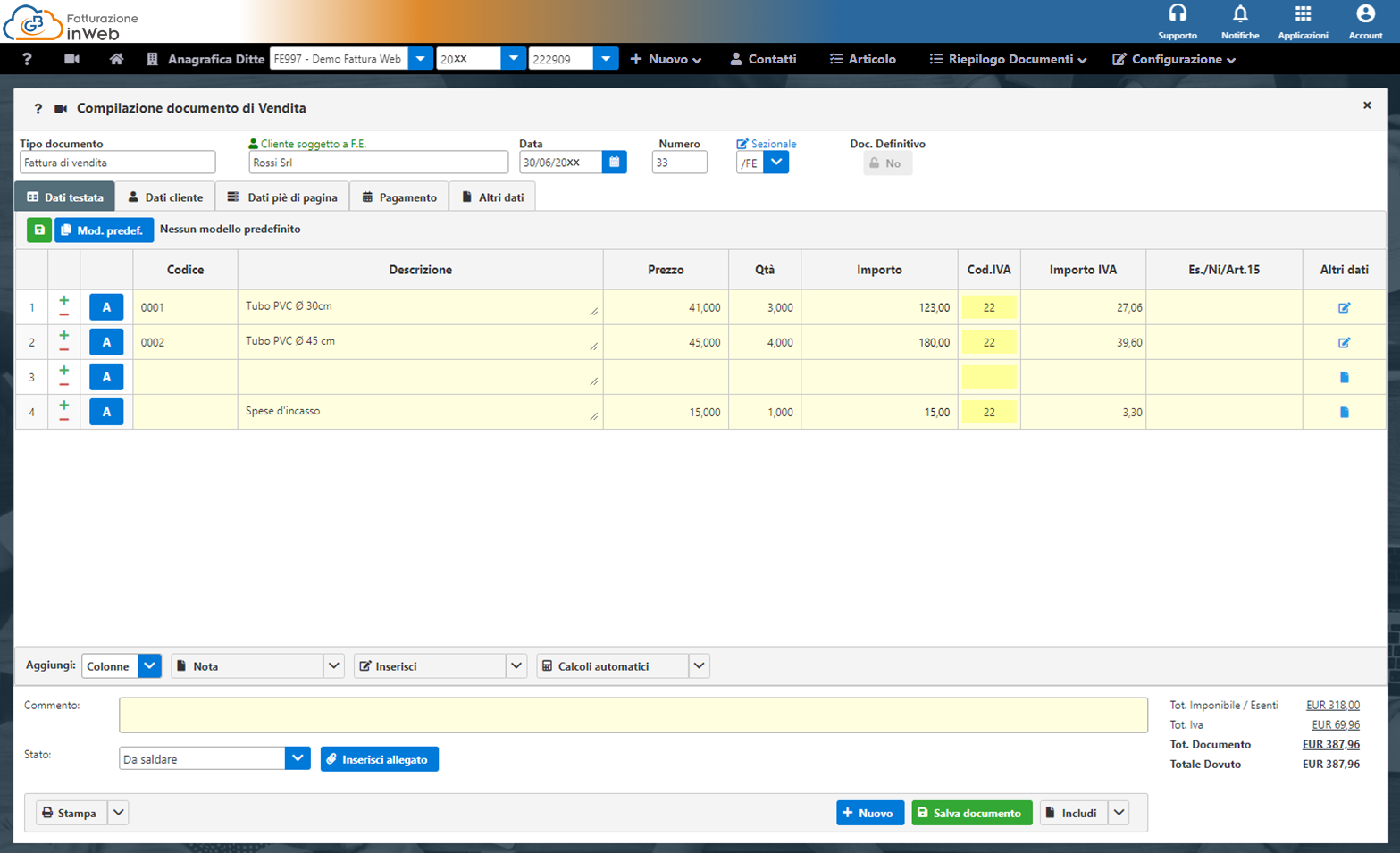Click the Salva documento button
The height and width of the screenshot is (853, 1400).
971,813
